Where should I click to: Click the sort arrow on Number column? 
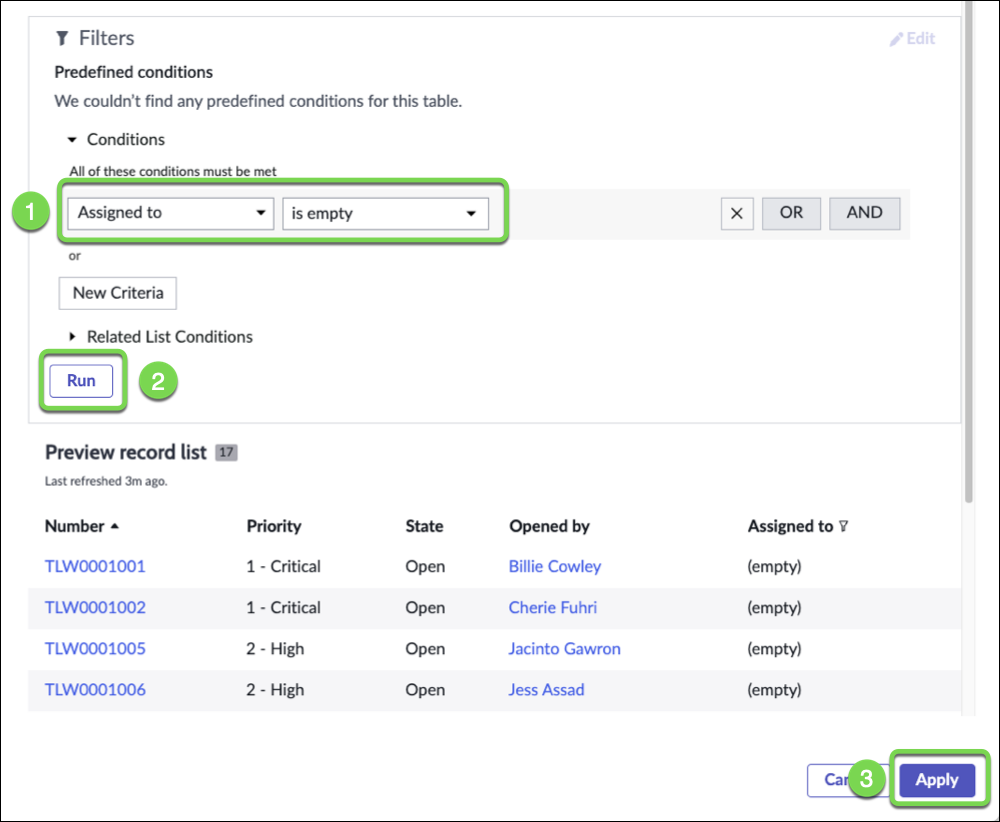(114, 526)
